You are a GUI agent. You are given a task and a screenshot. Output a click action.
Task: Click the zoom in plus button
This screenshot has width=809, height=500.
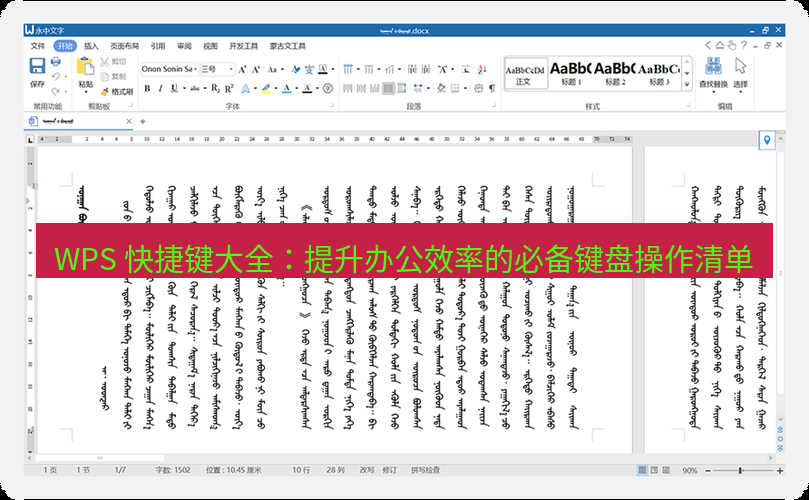780,470
